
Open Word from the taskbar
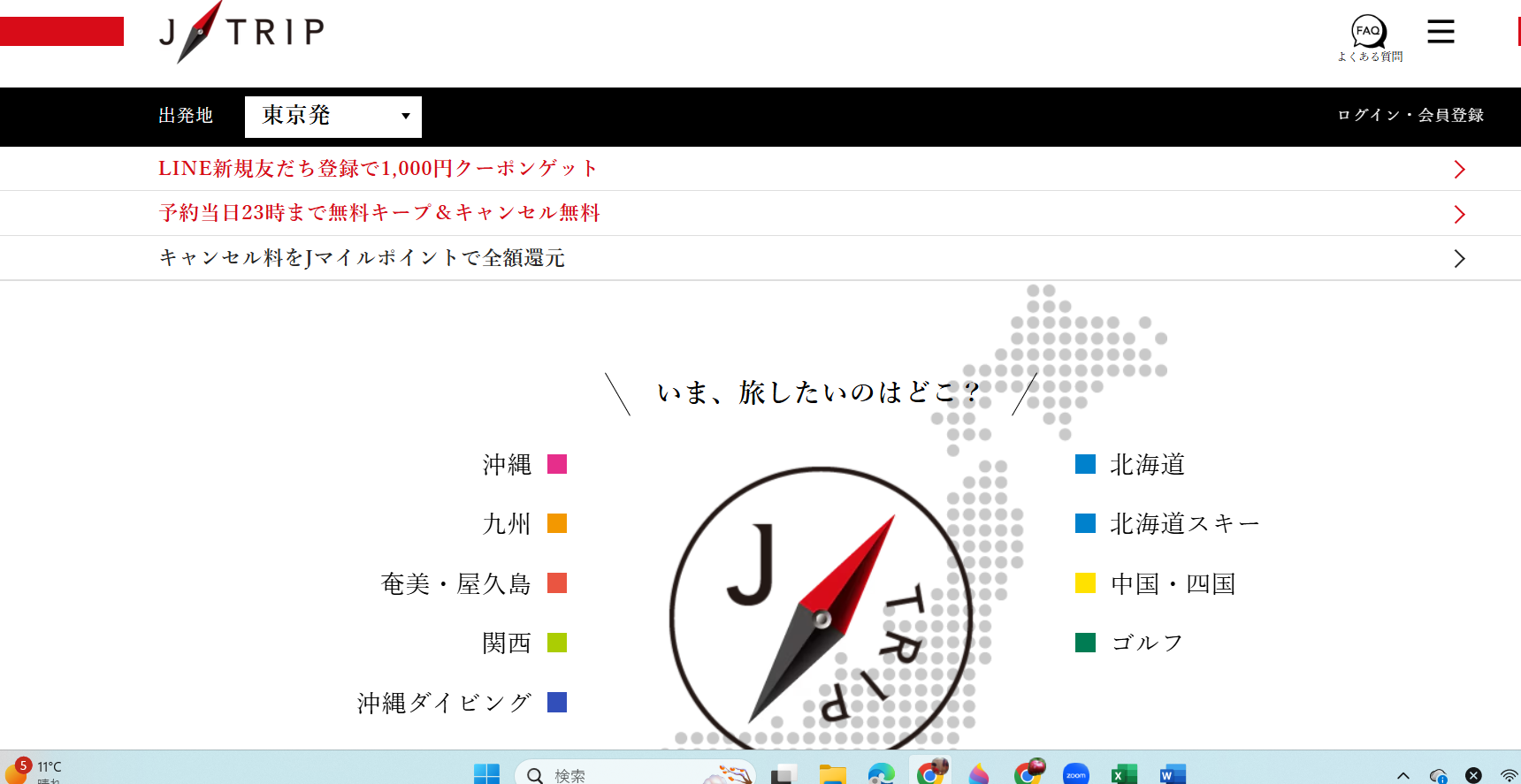[x=1172, y=774]
